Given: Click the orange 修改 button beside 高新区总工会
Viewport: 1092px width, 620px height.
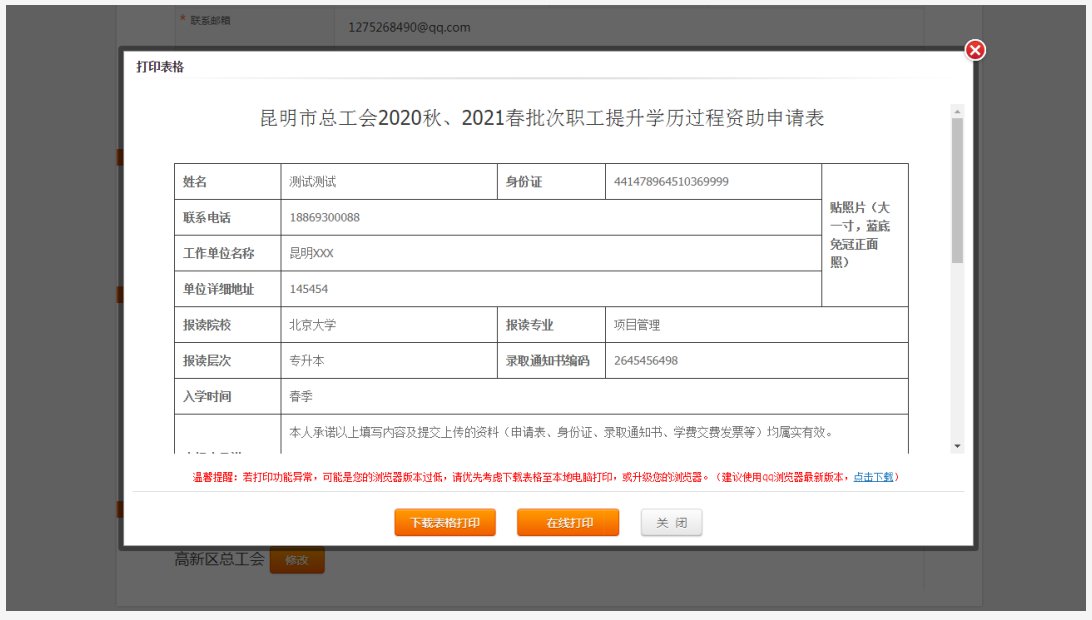Looking at the screenshot, I should (x=297, y=560).
